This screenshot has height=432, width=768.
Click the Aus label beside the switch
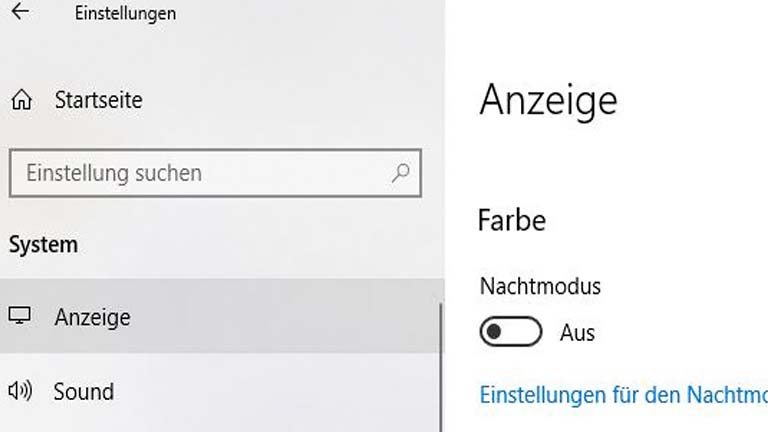pos(577,333)
